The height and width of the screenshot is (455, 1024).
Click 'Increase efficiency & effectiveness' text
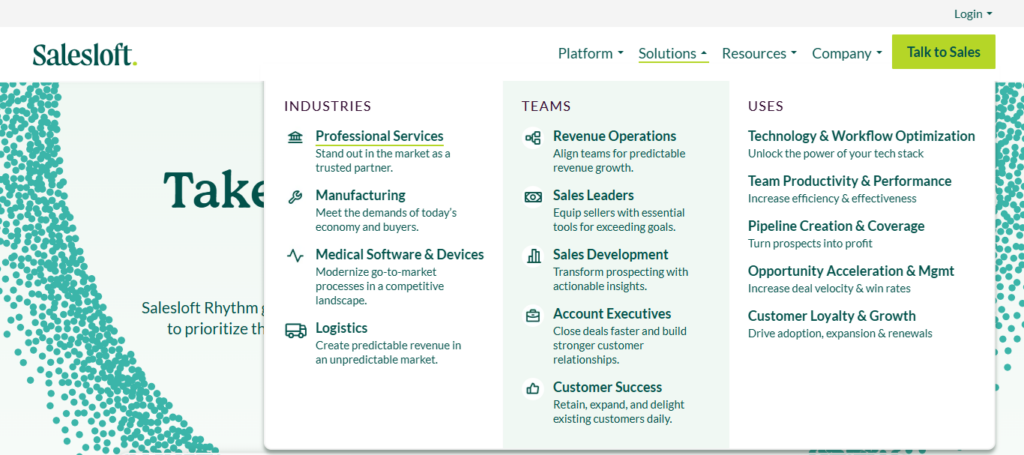(x=832, y=198)
